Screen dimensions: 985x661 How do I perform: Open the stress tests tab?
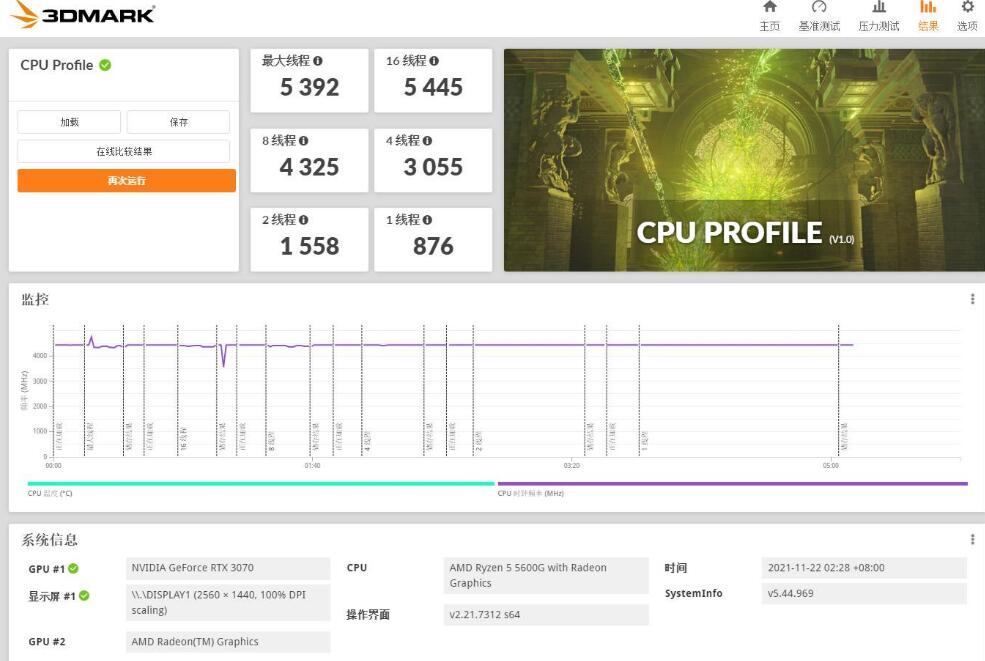878,16
